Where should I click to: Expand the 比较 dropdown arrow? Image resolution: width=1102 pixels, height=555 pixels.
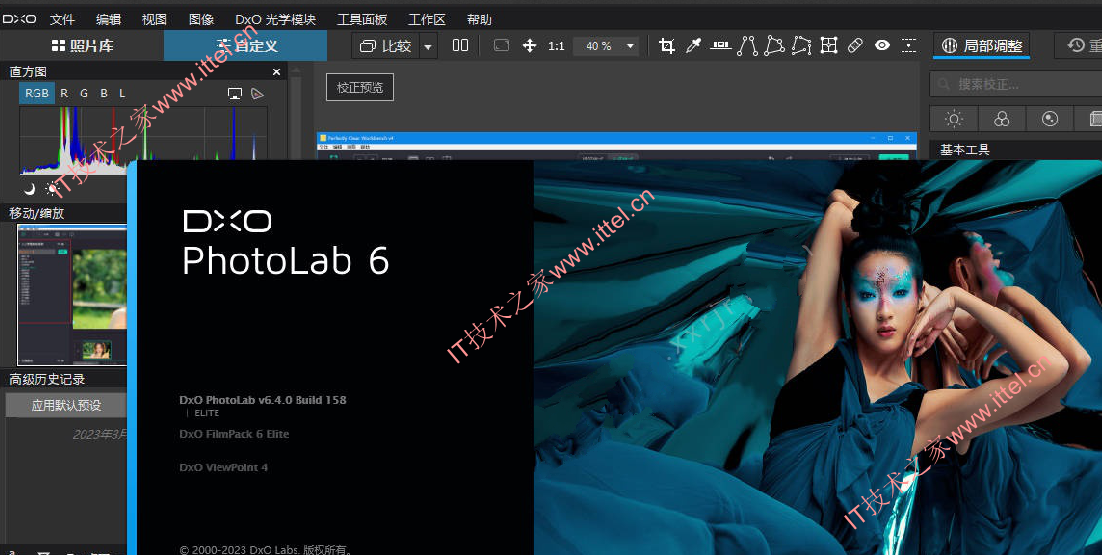[x=428, y=46]
